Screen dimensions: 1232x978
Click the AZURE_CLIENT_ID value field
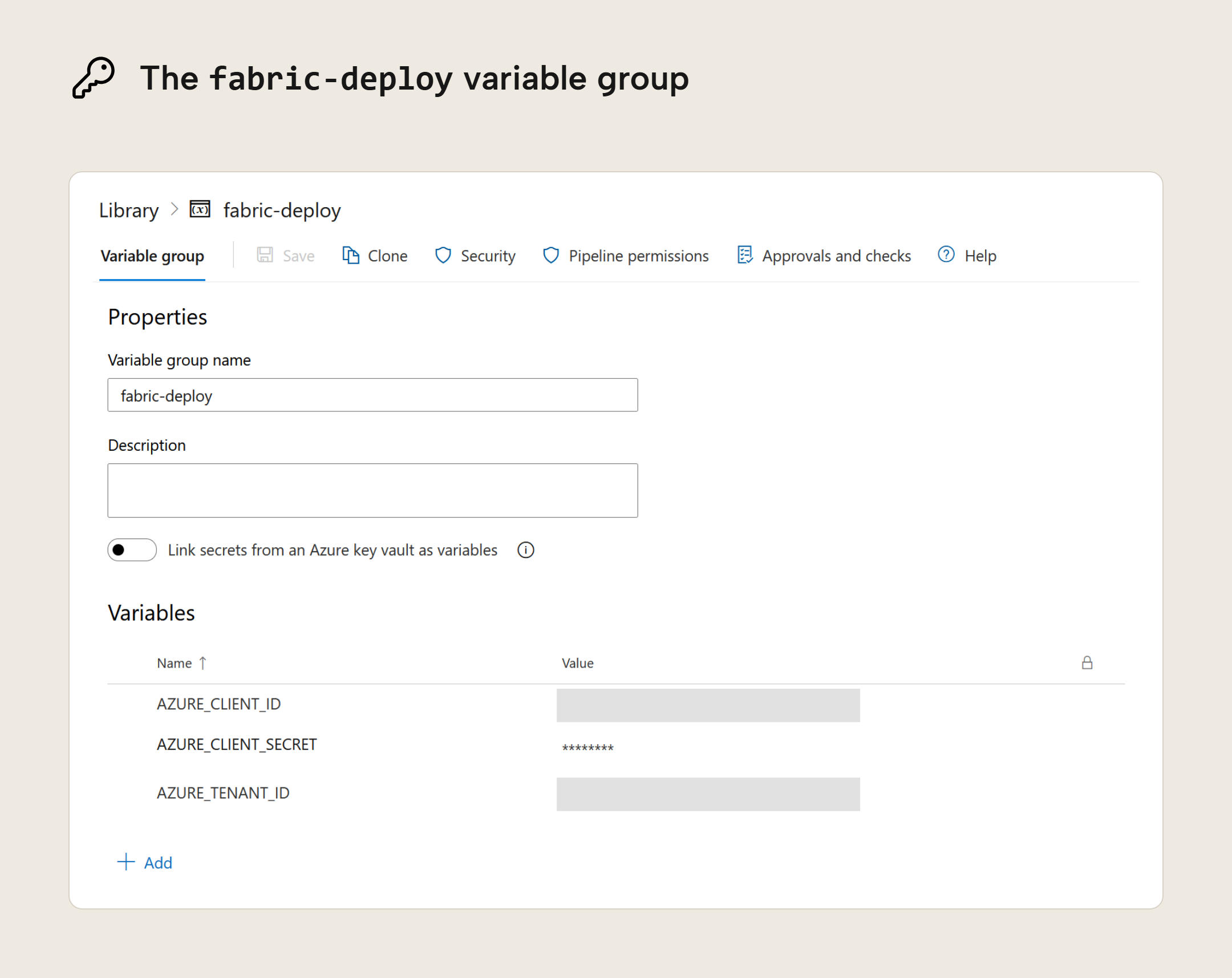(x=708, y=705)
